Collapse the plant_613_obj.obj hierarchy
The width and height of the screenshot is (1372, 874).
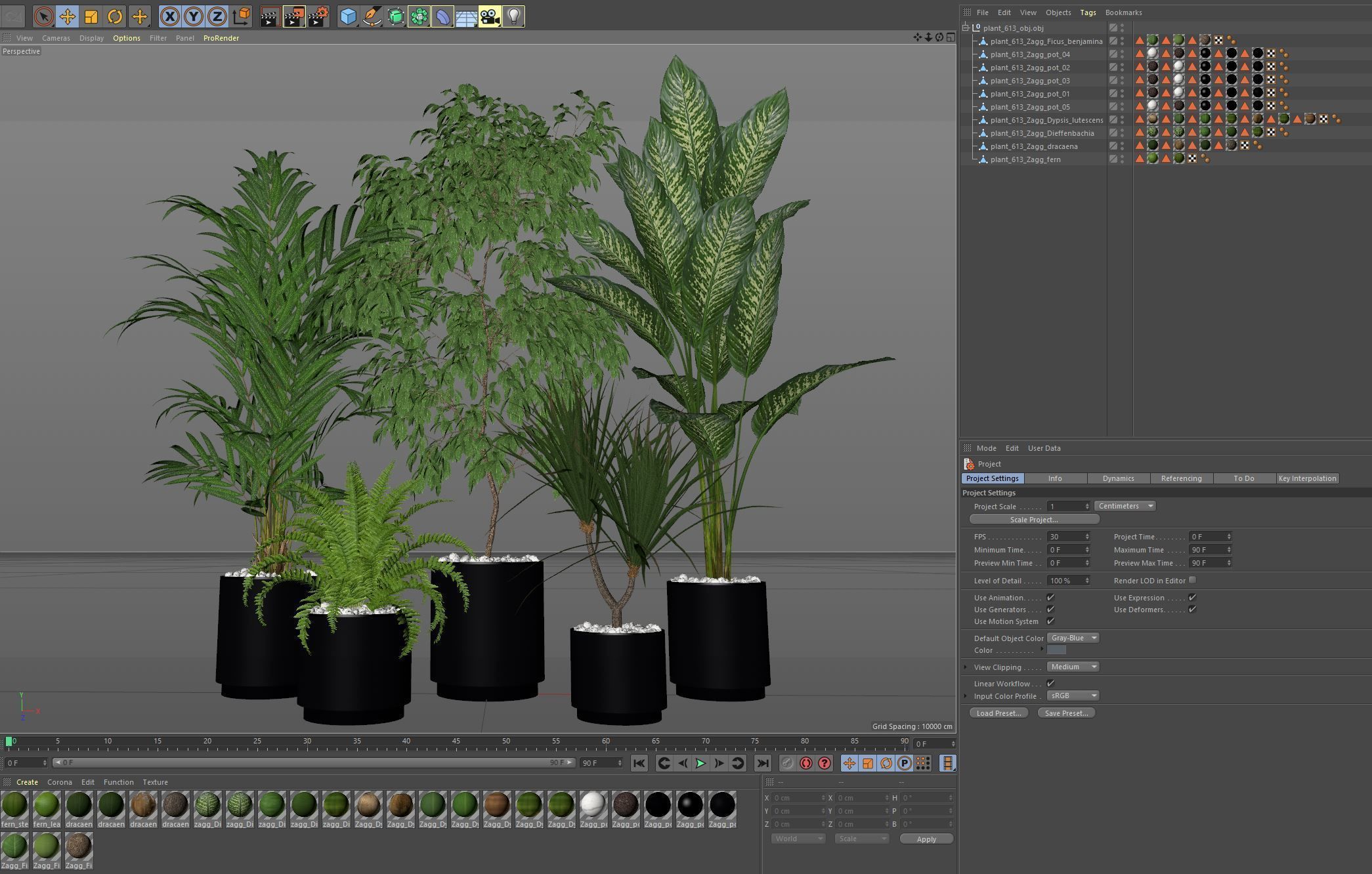click(966, 28)
